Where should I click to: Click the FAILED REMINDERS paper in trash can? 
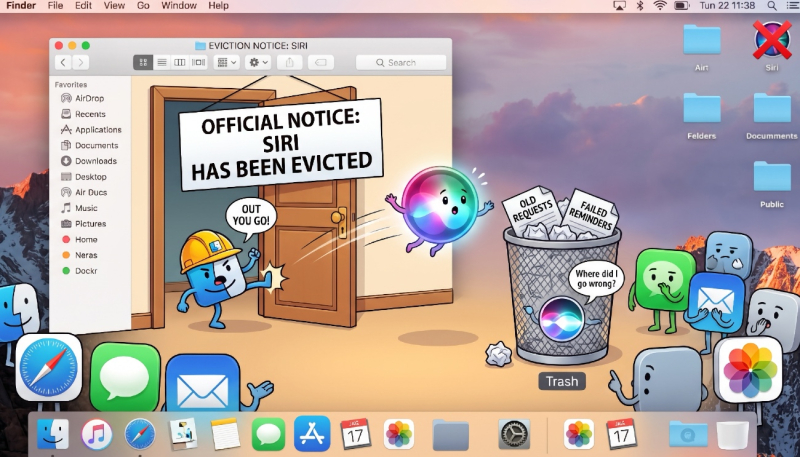click(590, 213)
